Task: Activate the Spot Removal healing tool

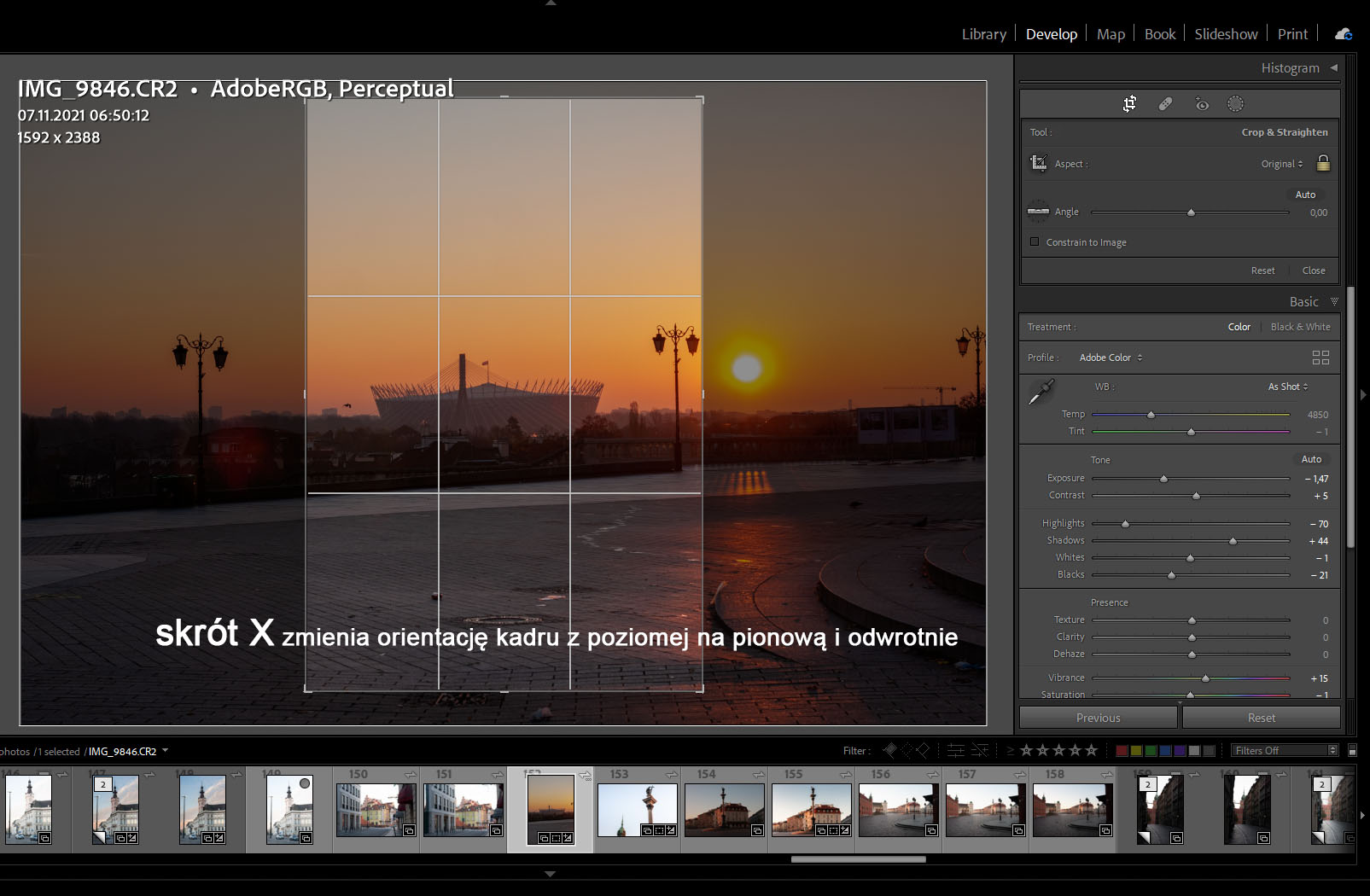Action: [x=1165, y=104]
